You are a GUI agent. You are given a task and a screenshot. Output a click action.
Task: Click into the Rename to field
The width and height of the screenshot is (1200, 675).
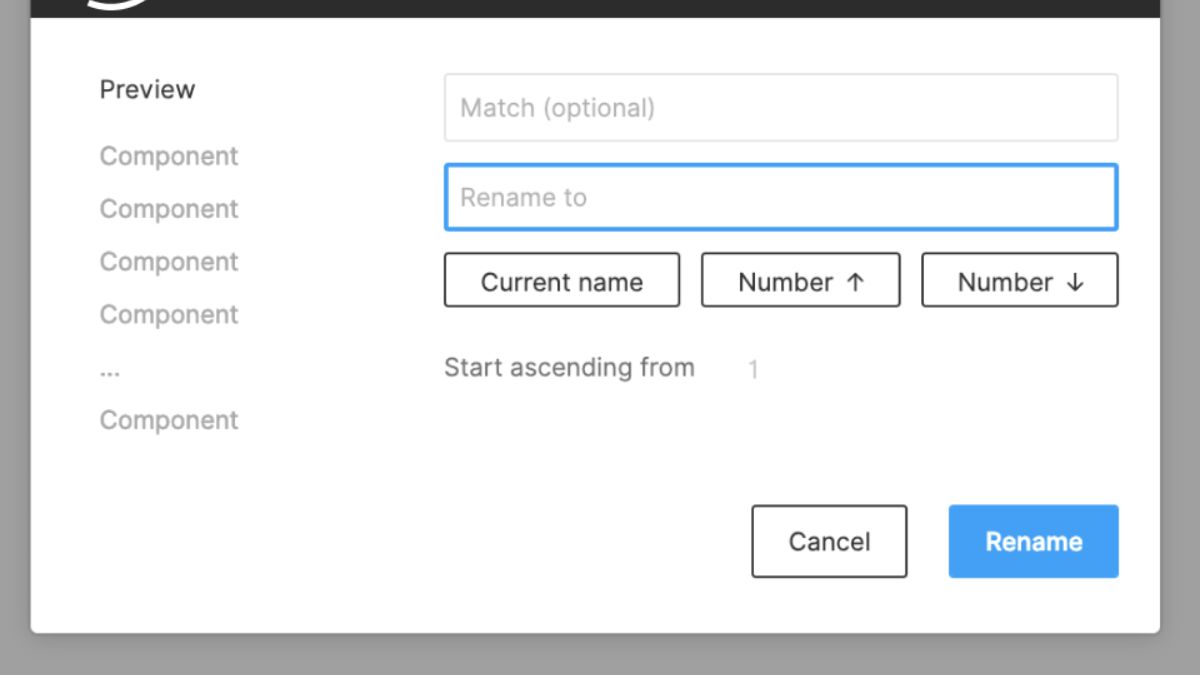[x=781, y=197]
